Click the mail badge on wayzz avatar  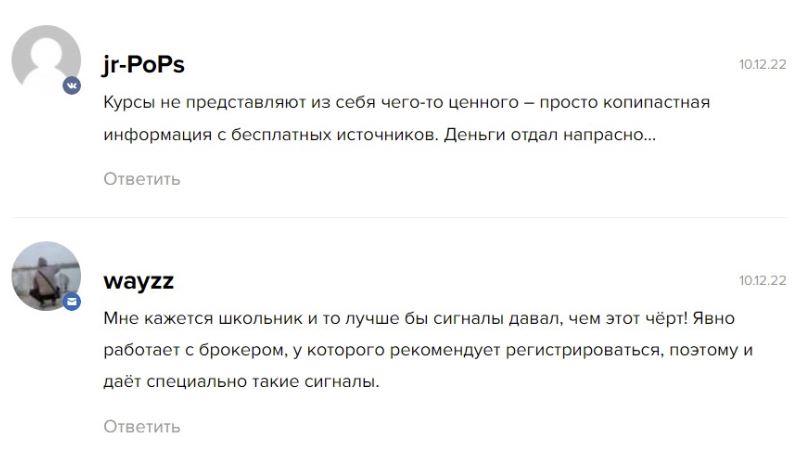coord(72,301)
